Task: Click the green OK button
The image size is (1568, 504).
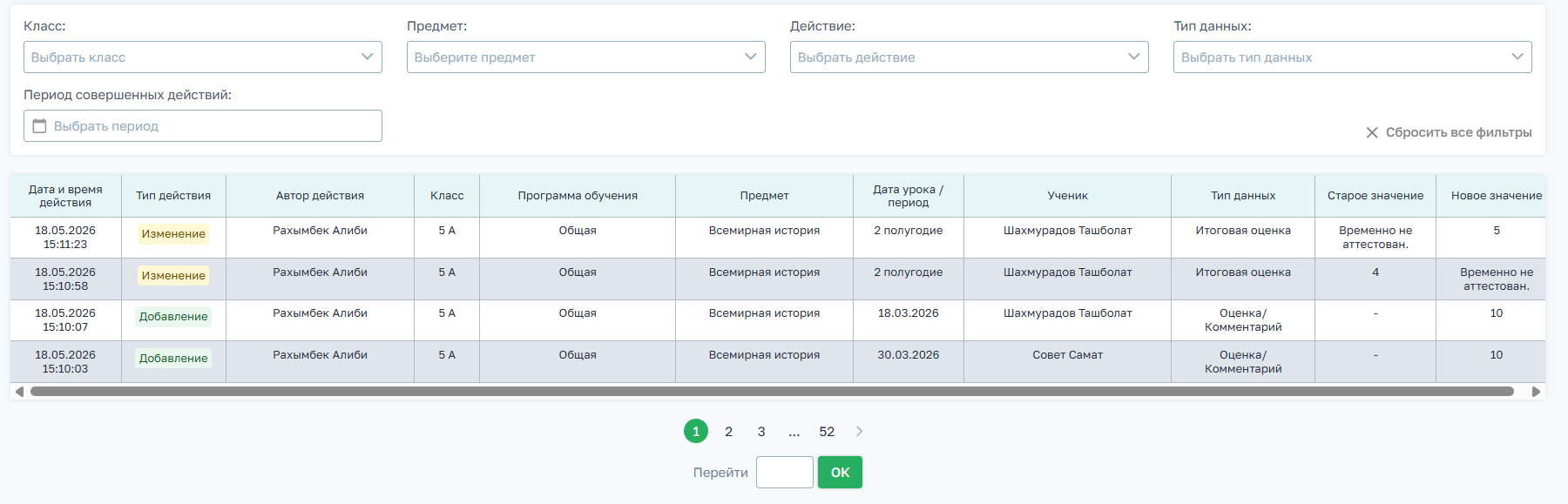Action: pos(840,473)
